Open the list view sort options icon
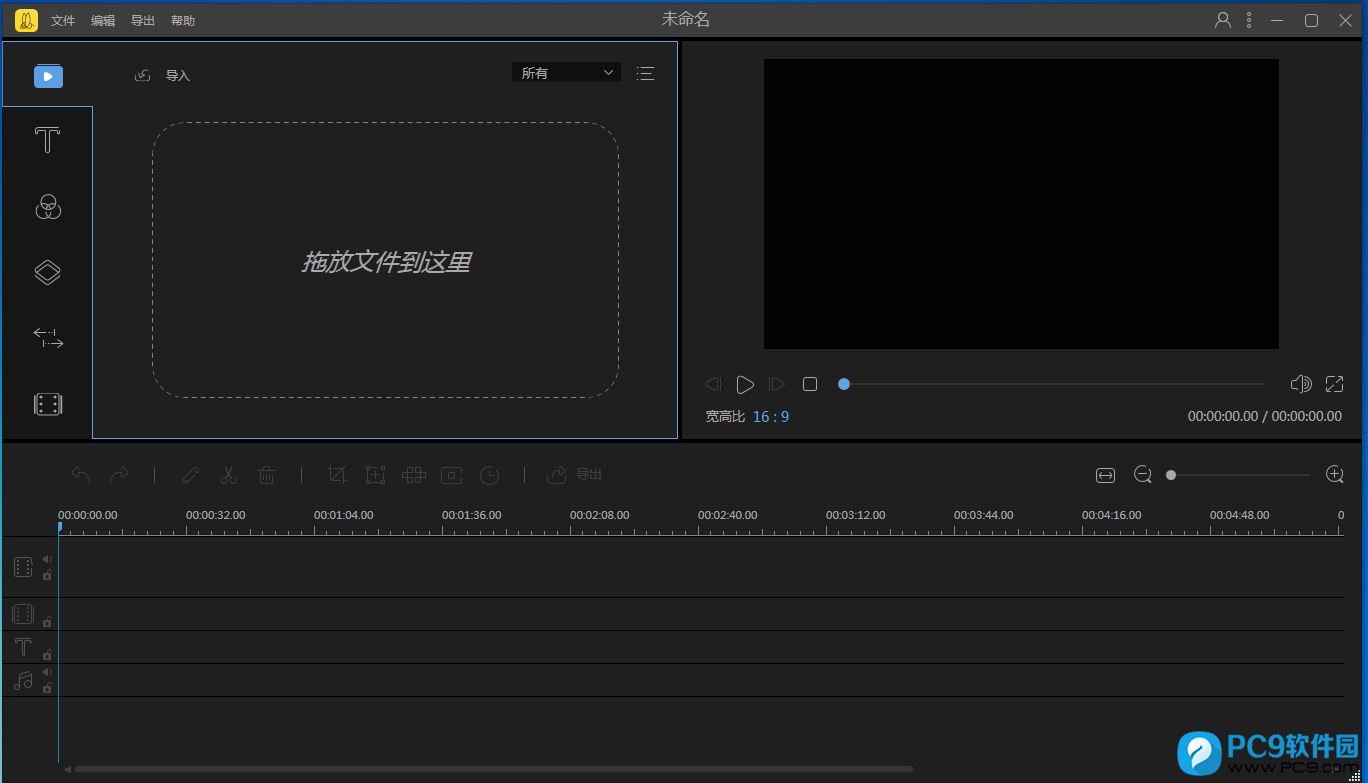The image size is (1368, 783). pyautogui.click(x=645, y=73)
